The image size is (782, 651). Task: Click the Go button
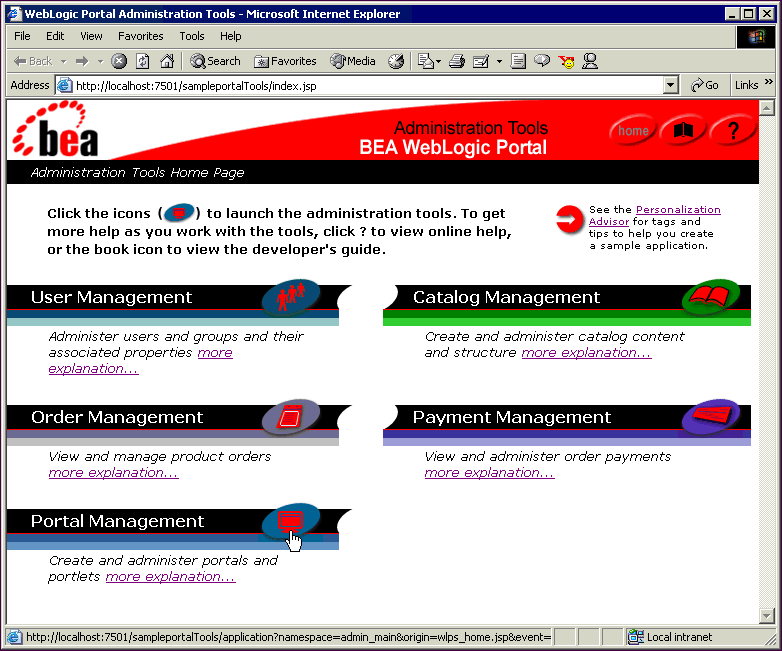coord(705,85)
